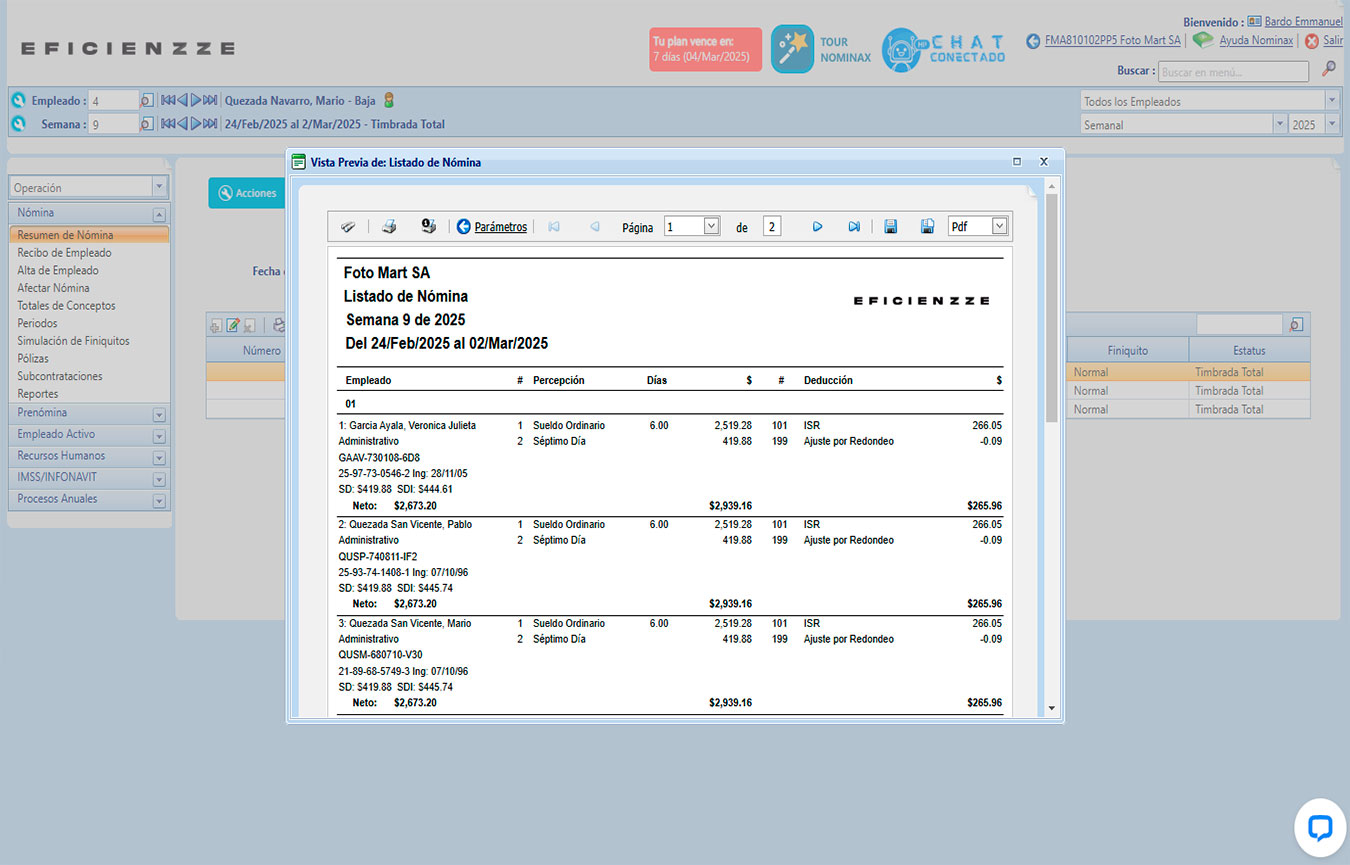Click the live chat bubble icon
The height and width of the screenshot is (865, 1350).
1319,827
